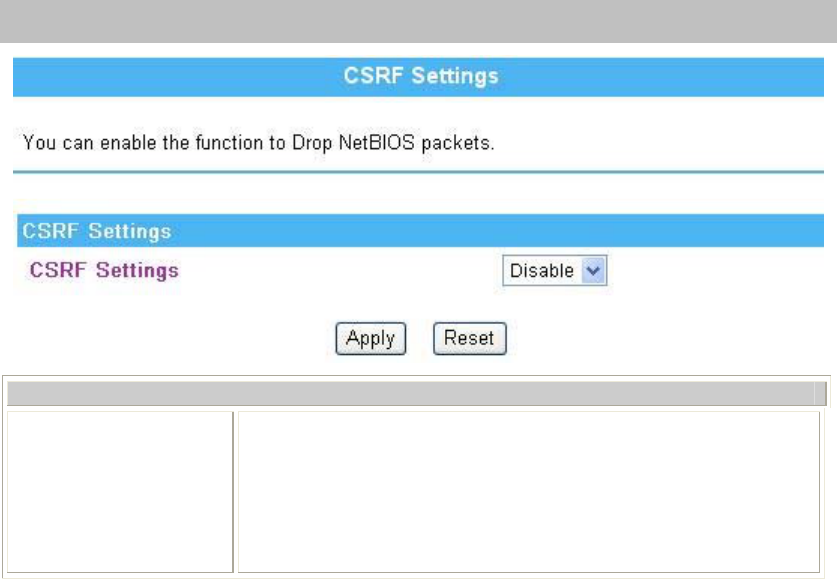Image resolution: width=837 pixels, height=579 pixels.
Task: Click the empty left lower panel
Action: (x=120, y=491)
